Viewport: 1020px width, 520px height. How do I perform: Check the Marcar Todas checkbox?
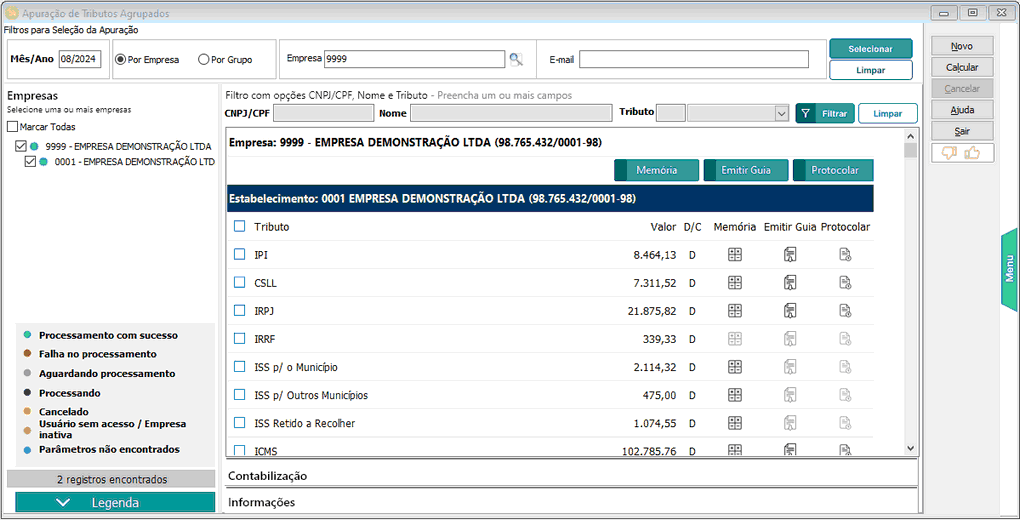(x=12, y=126)
